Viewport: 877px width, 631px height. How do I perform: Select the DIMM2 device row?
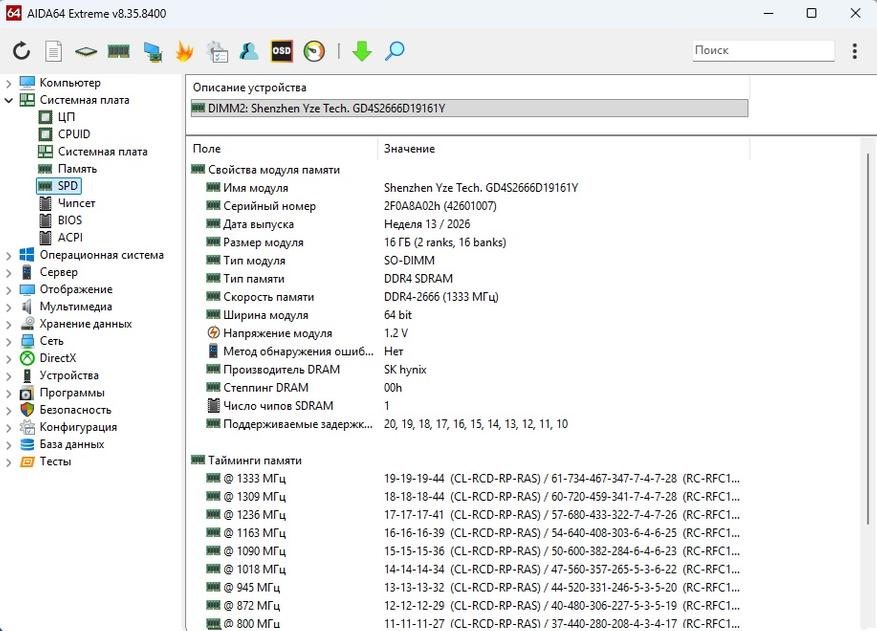click(x=469, y=109)
